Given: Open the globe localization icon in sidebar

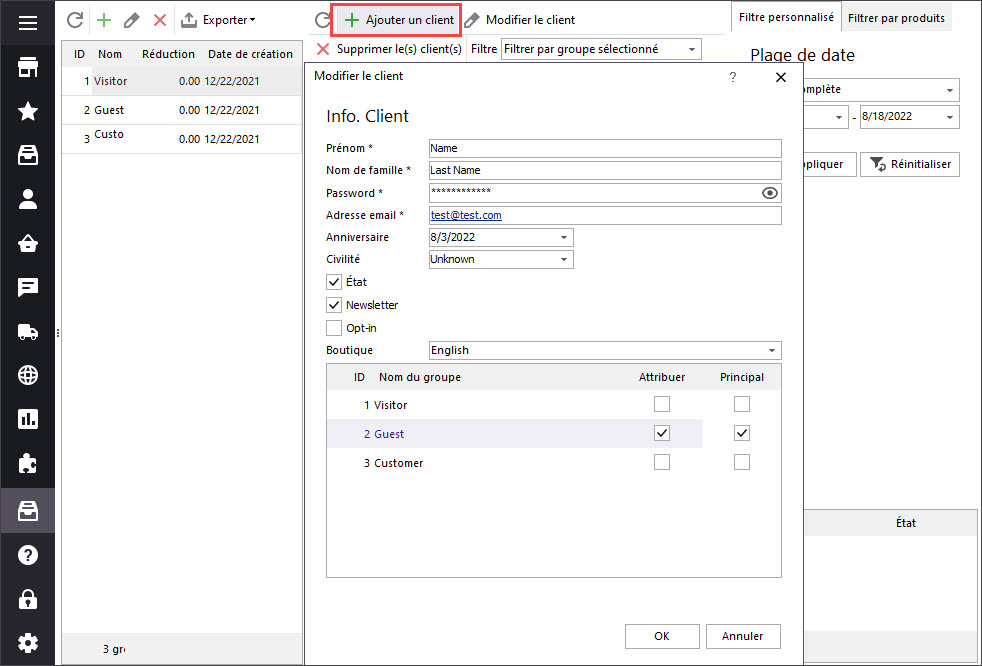Looking at the screenshot, I should click(x=28, y=375).
